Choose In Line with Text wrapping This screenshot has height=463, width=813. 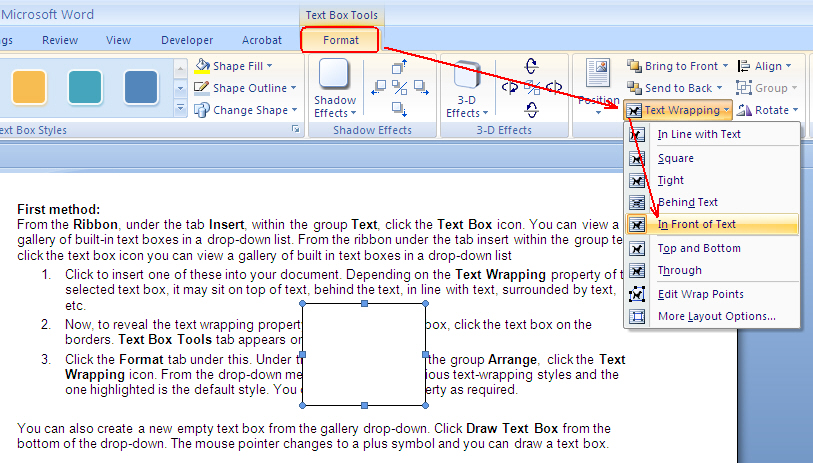coord(711,134)
